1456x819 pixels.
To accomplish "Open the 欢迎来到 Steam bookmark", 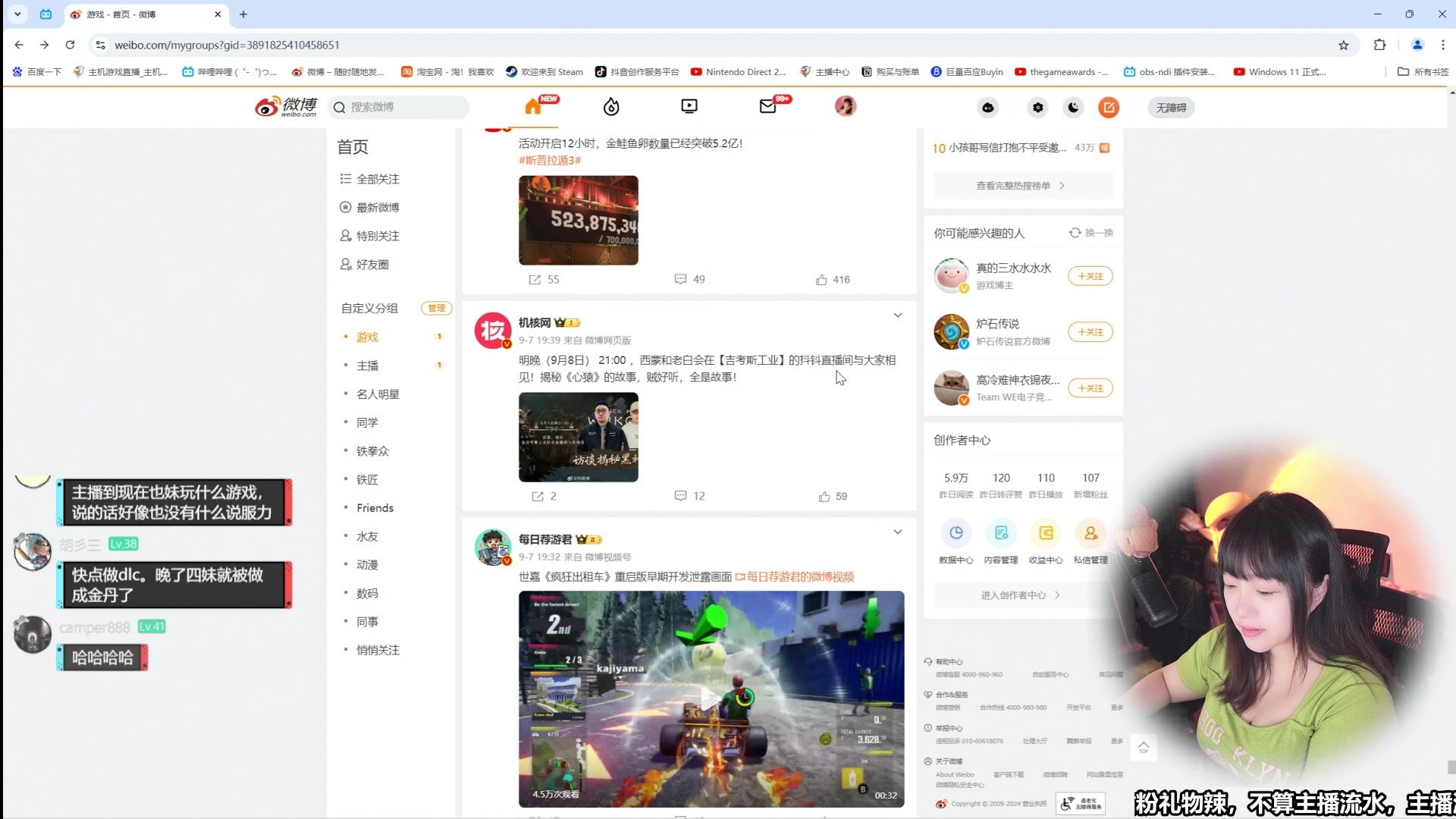I will [x=544, y=72].
